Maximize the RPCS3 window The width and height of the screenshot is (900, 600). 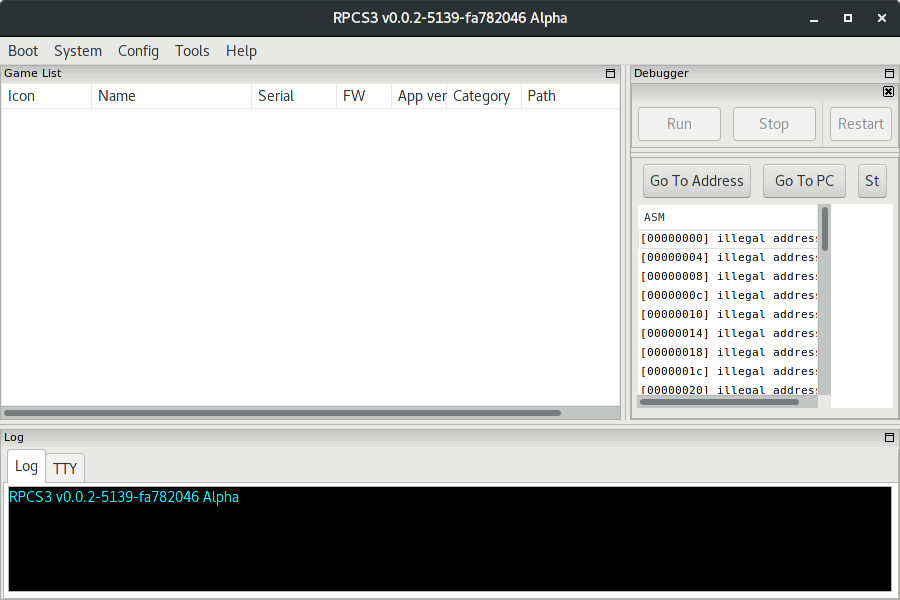[x=848, y=18]
